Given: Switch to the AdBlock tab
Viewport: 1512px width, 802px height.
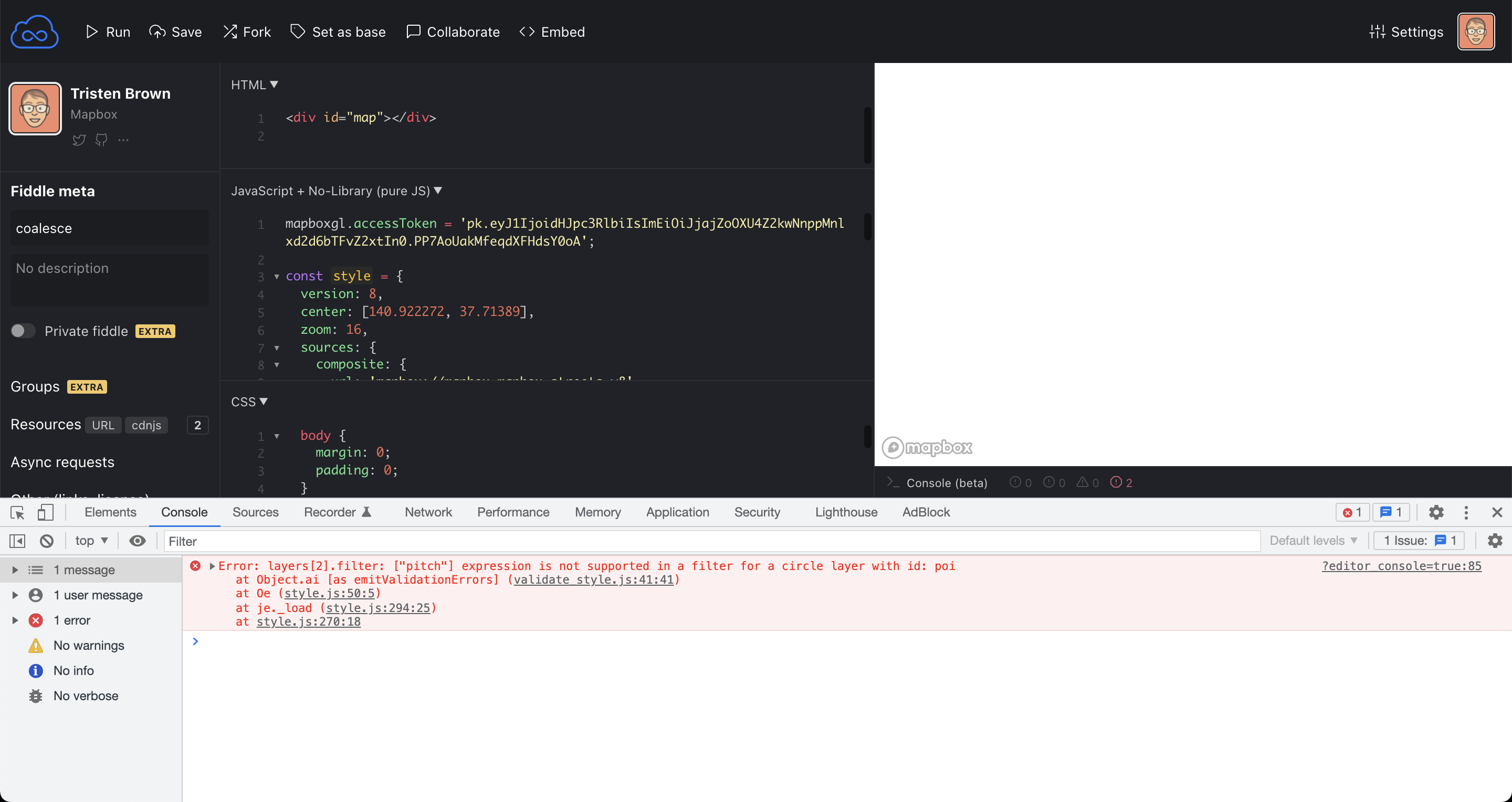Looking at the screenshot, I should tap(926, 512).
